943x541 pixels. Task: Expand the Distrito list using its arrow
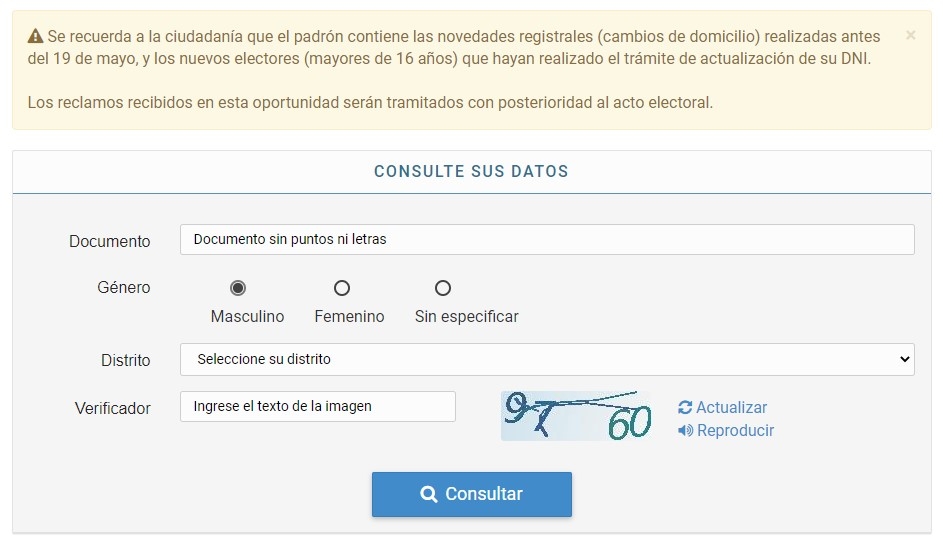pyautogui.click(x=904, y=359)
